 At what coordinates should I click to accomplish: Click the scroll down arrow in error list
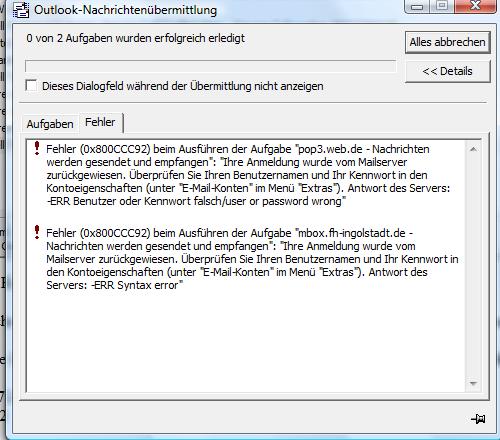[473, 383]
